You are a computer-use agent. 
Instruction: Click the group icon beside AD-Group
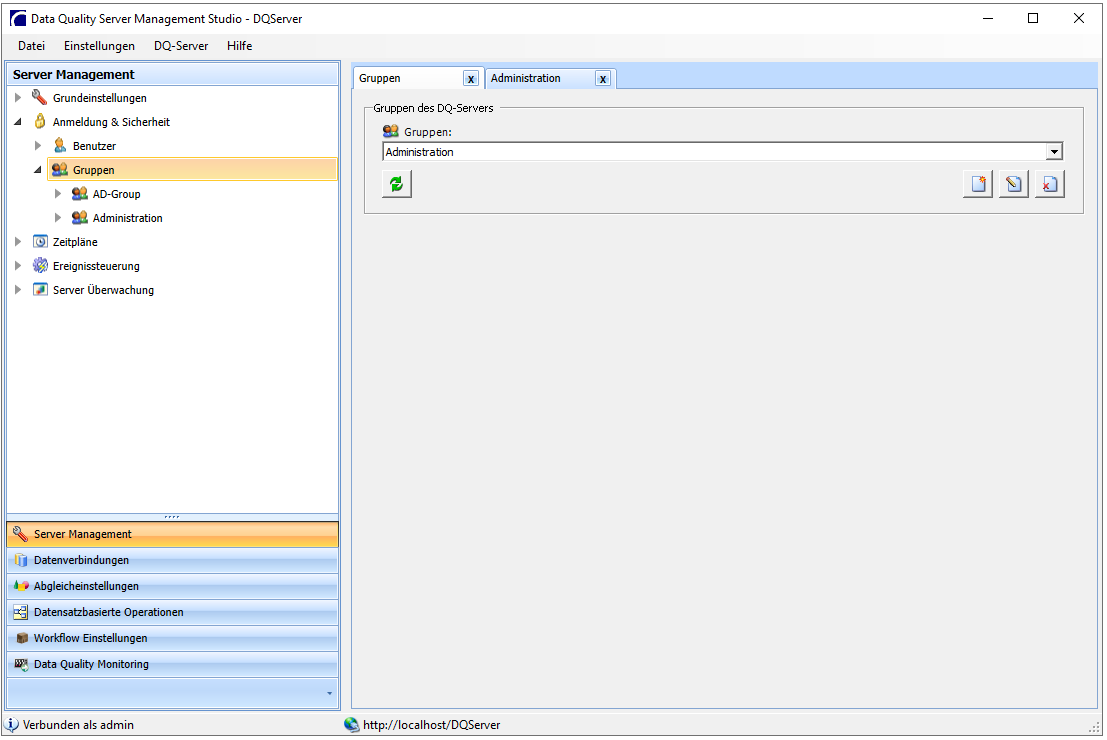point(80,193)
